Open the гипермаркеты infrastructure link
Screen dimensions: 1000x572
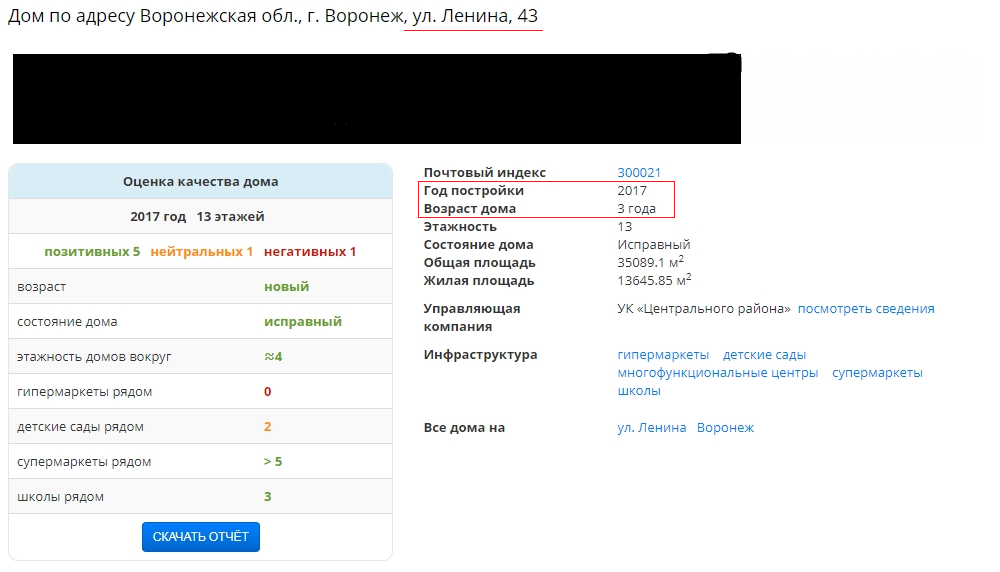(663, 355)
